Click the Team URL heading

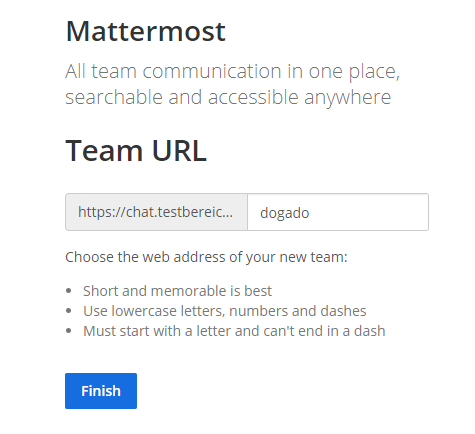pos(136,151)
